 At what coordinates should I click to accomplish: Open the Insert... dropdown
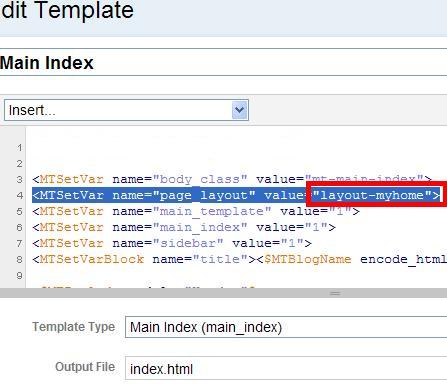point(126,110)
